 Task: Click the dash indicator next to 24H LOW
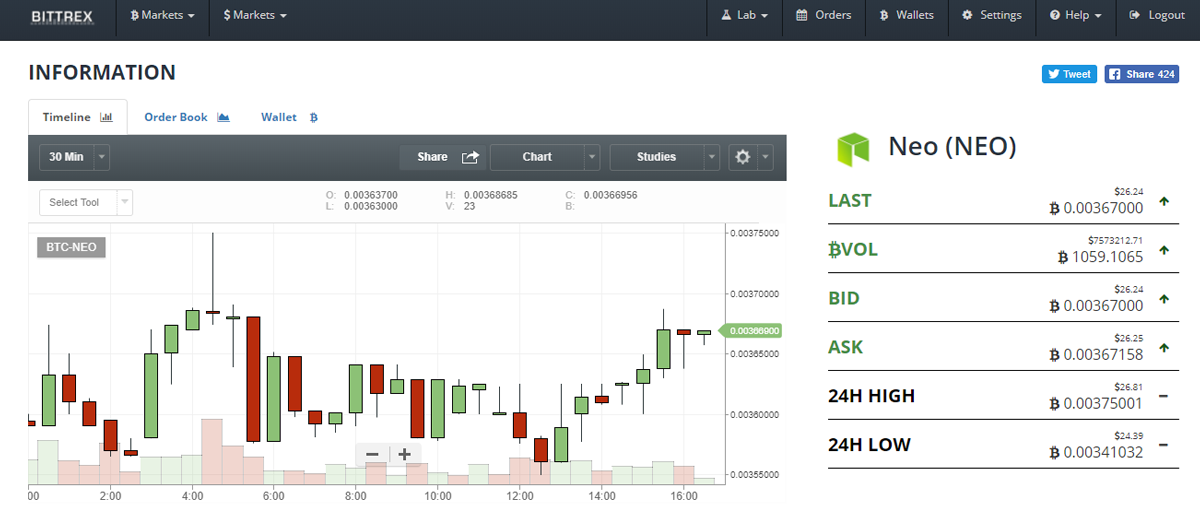[x=1163, y=445]
